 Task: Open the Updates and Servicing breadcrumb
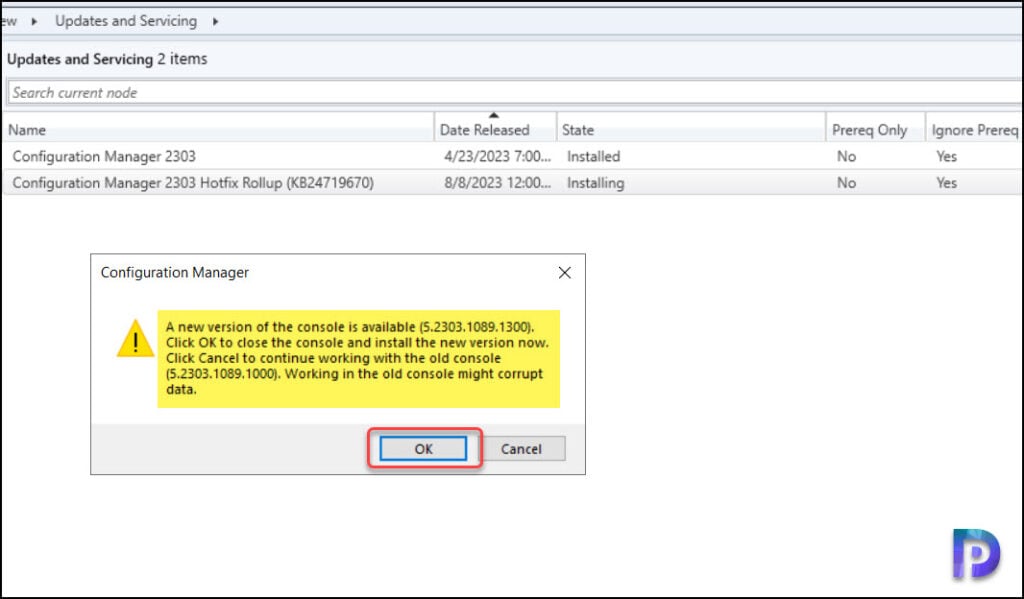tap(126, 21)
